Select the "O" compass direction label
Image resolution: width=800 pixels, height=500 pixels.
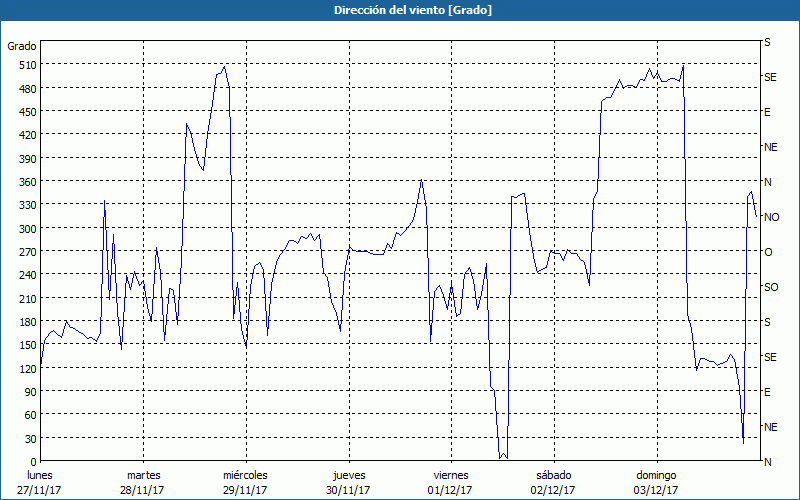(x=768, y=252)
